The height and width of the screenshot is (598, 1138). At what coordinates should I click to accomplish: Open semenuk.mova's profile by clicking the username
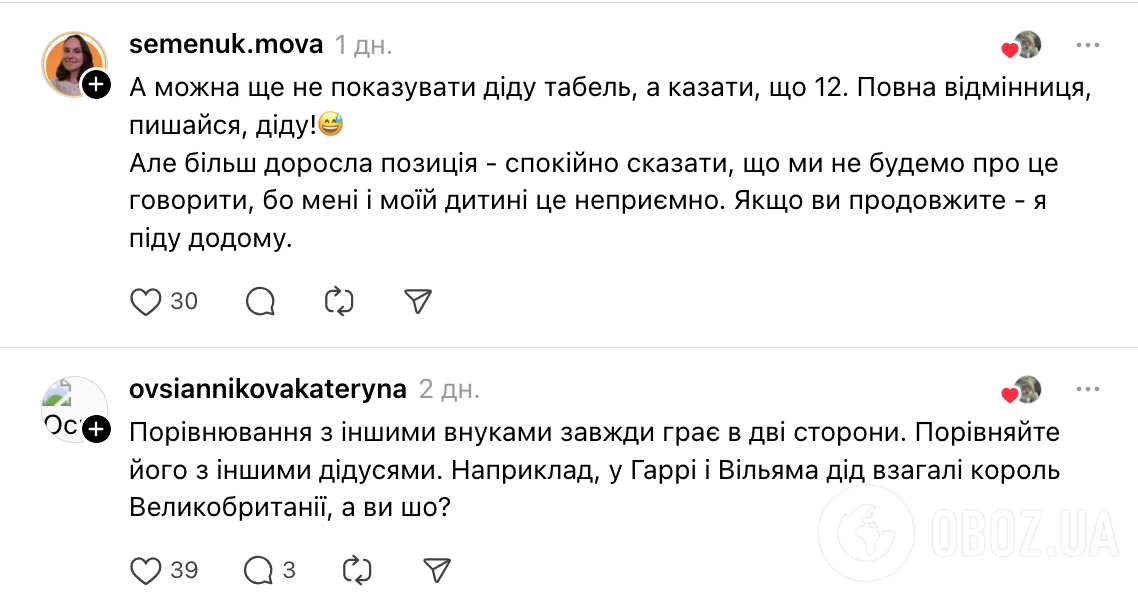(x=225, y=44)
